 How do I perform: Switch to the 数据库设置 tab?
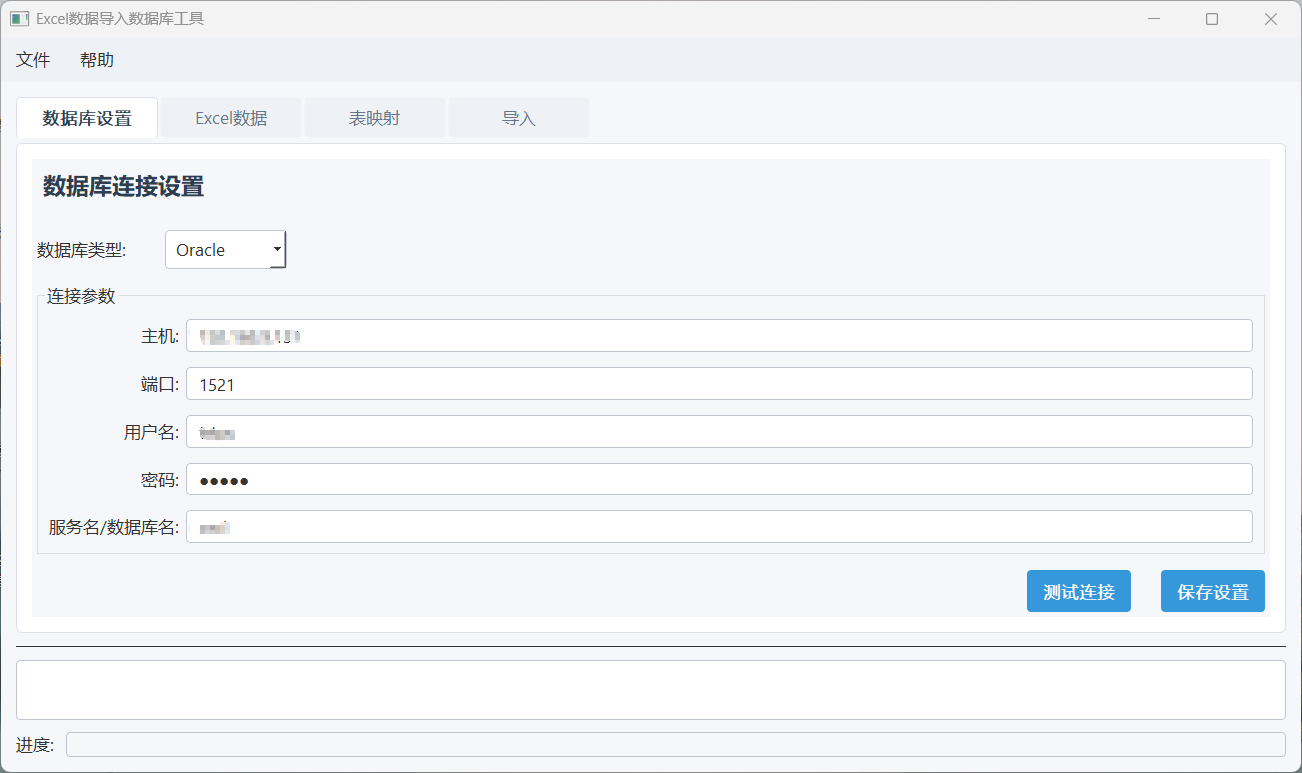point(87,118)
